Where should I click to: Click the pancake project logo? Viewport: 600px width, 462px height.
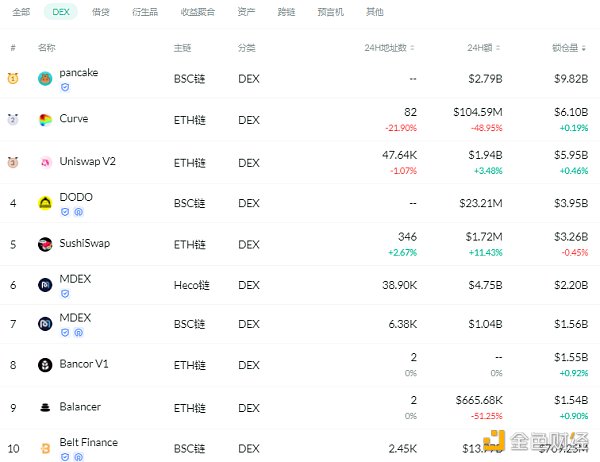point(45,79)
